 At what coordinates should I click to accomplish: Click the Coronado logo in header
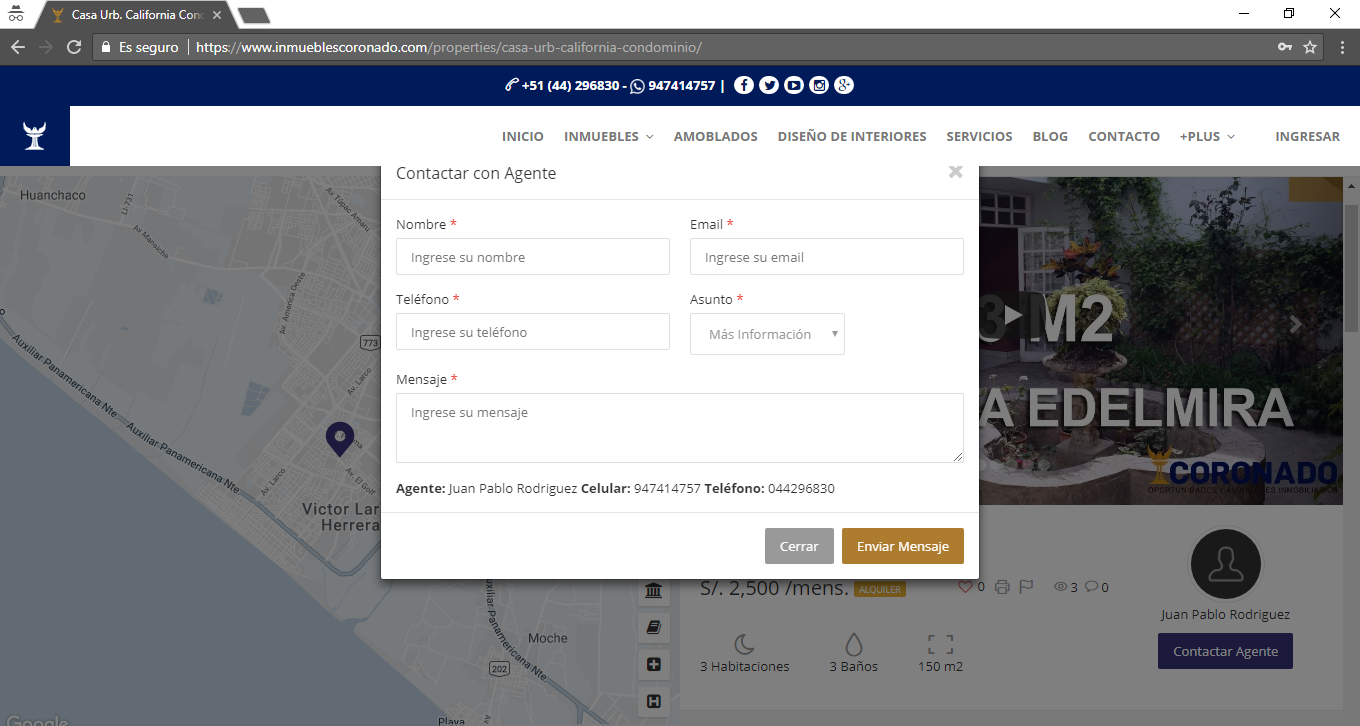35,136
